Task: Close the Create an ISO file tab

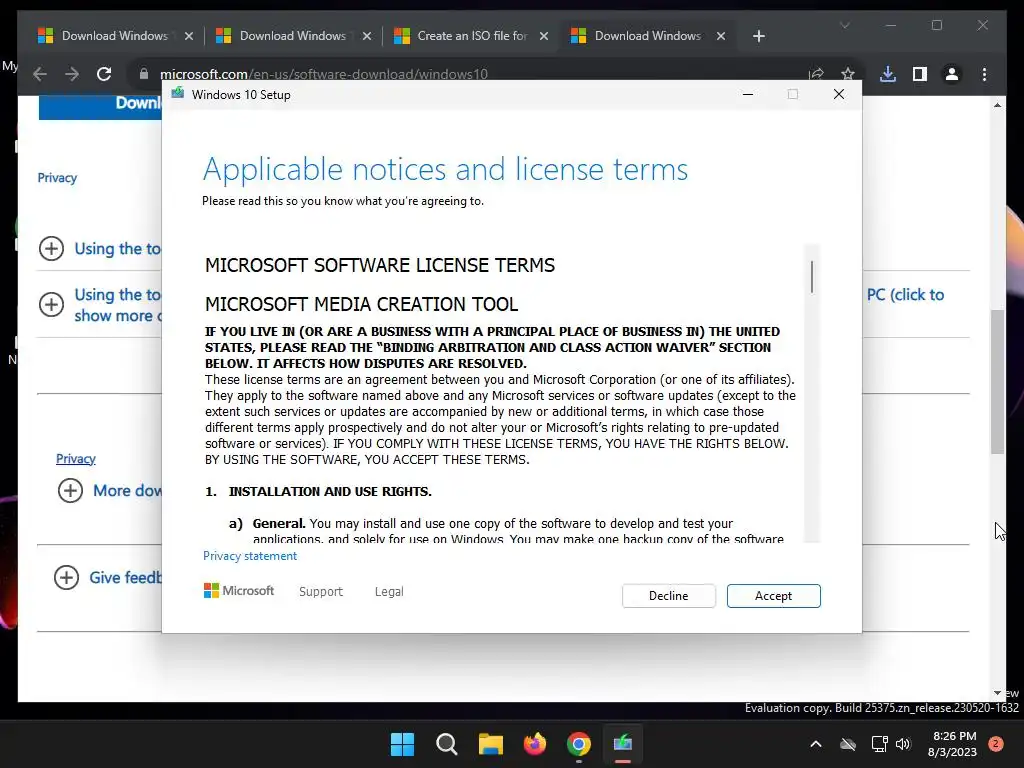Action: [543, 36]
